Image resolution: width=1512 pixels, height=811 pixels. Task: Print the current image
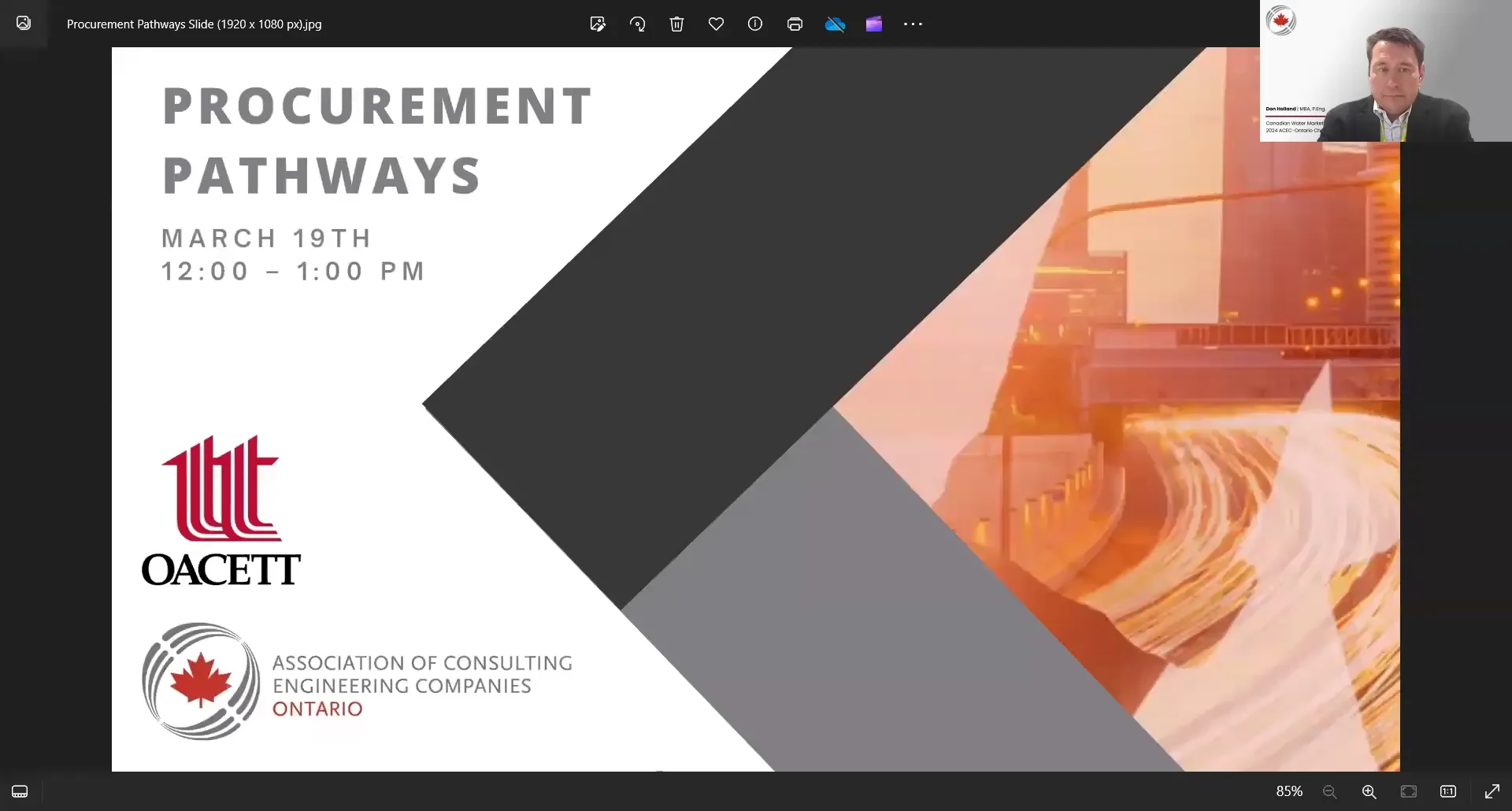coord(795,24)
